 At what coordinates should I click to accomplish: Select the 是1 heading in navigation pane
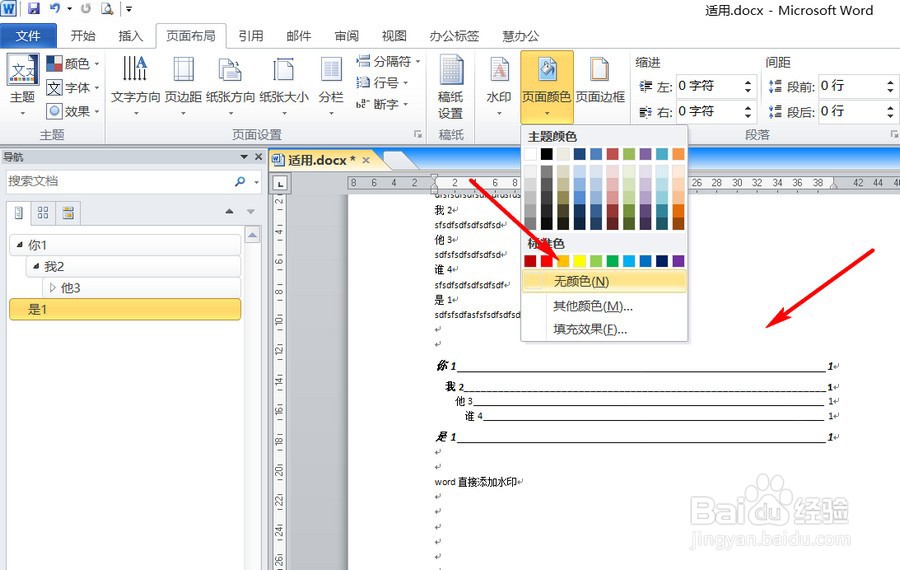tap(125, 309)
